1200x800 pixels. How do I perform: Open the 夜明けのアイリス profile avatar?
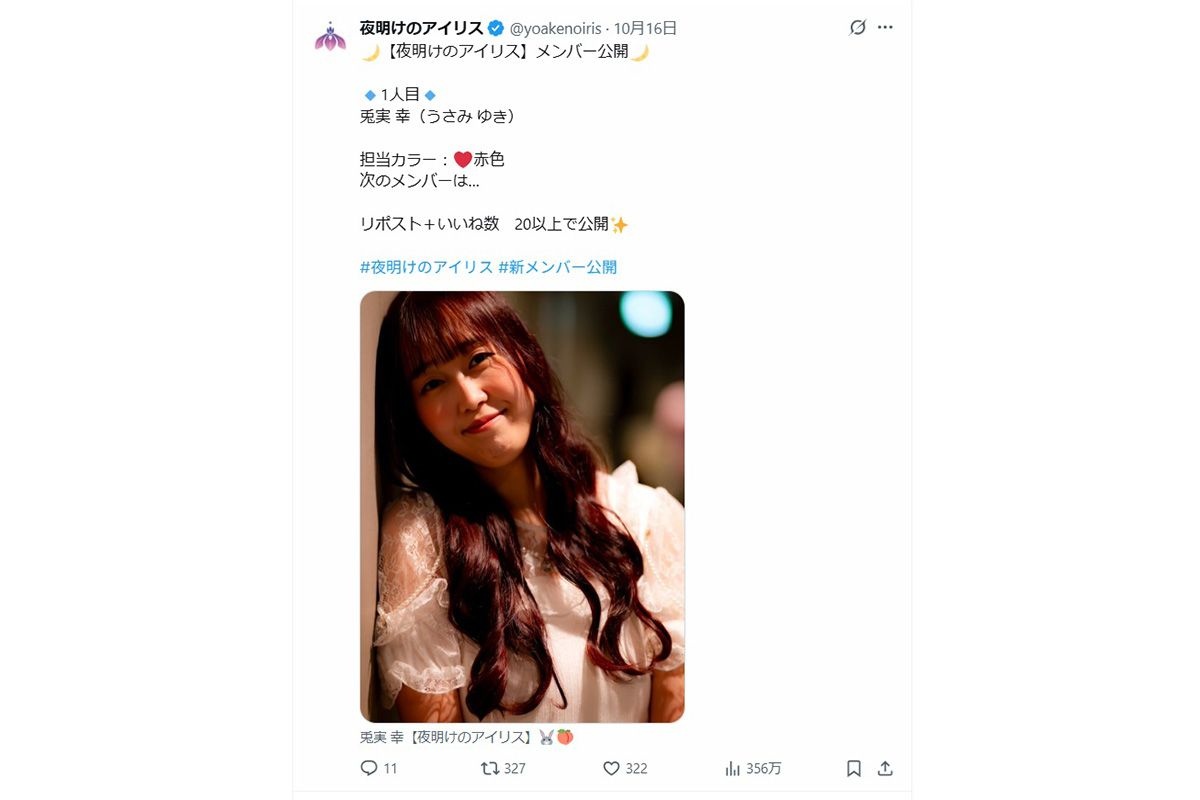click(x=330, y=37)
